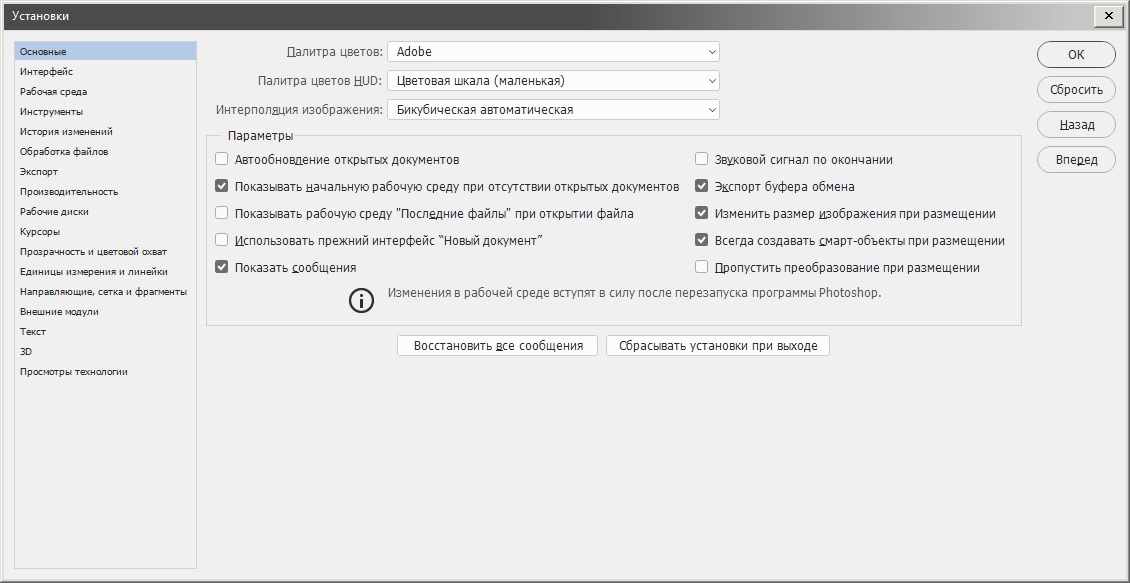Image resolution: width=1130 pixels, height=583 pixels.
Task: Uncheck Показать сообщения checkbox
Action: click(x=222, y=268)
